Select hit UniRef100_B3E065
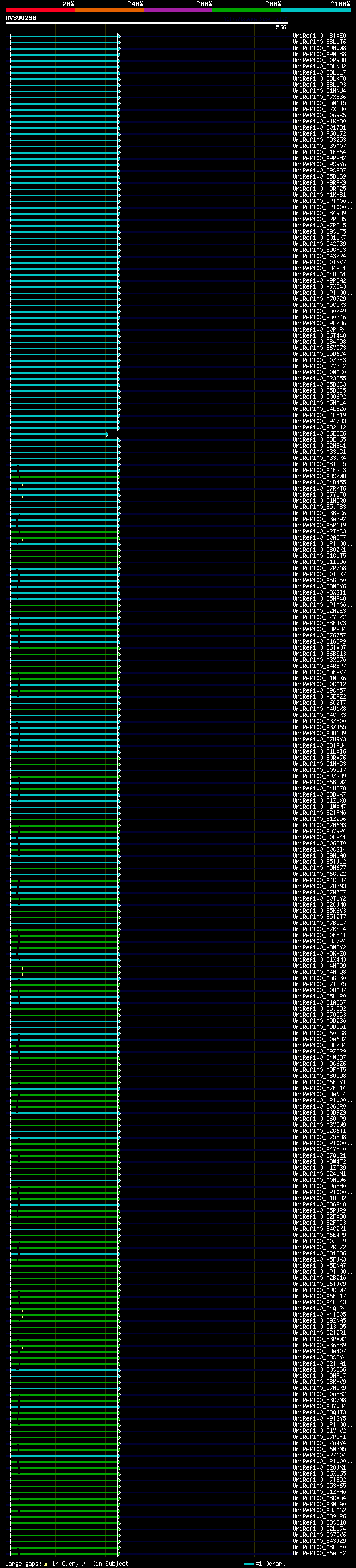The width and height of the screenshot is (356, 1568). [319, 439]
